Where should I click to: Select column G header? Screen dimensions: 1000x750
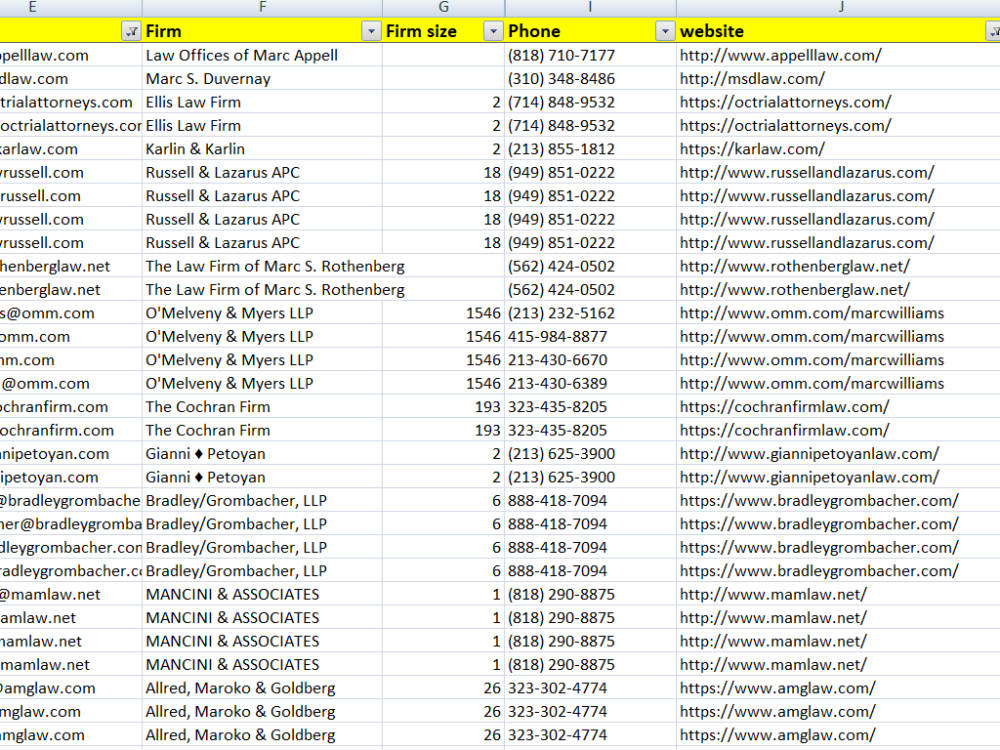(x=444, y=8)
